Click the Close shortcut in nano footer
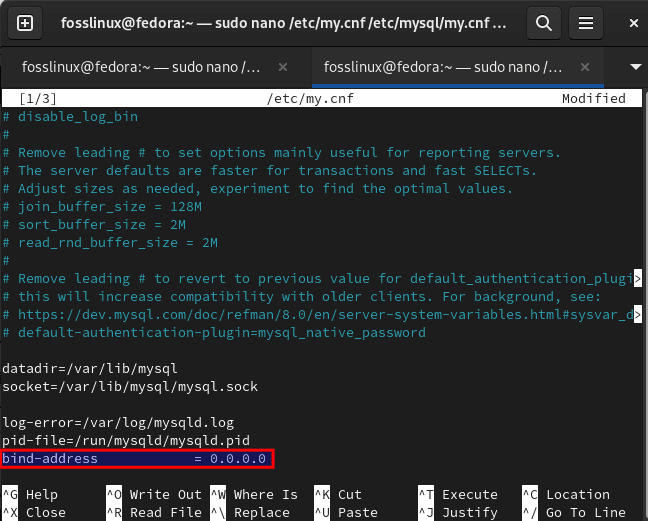 click(34, 513)
